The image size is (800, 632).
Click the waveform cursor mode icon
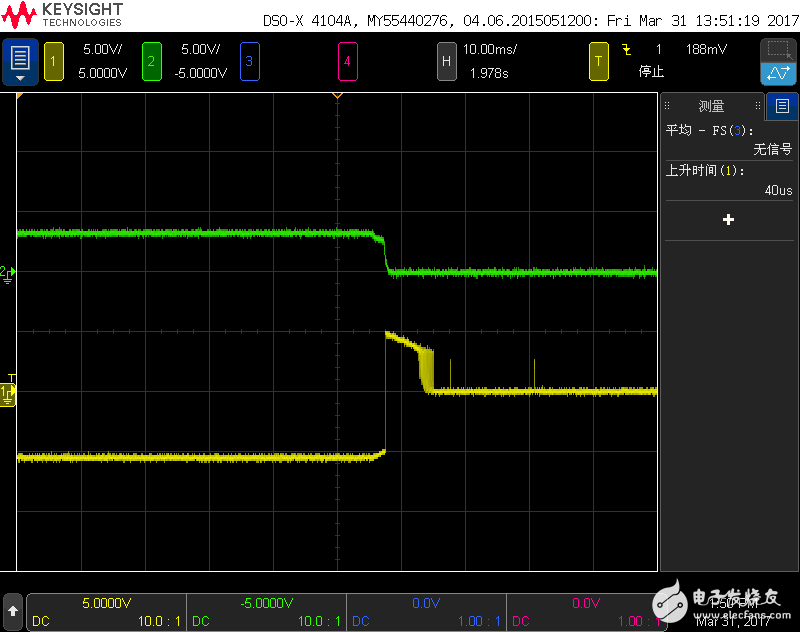(x=778, y=73)
